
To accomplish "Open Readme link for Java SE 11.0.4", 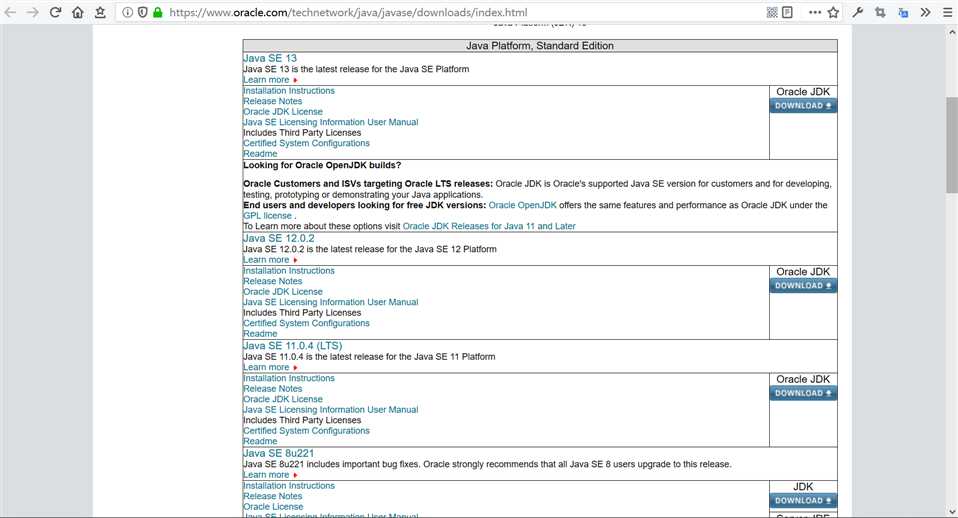I will 260,441.
